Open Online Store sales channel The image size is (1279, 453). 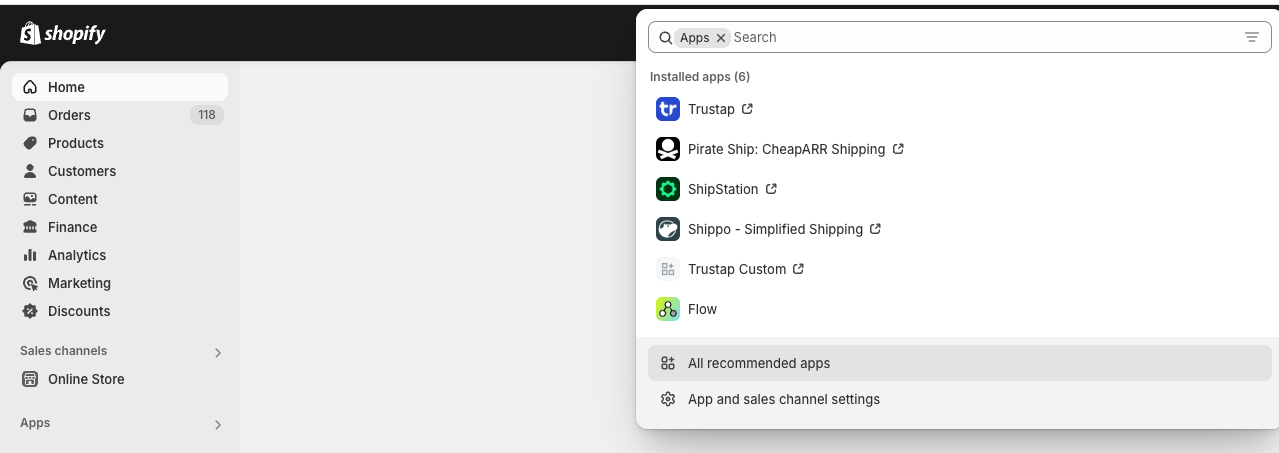click(x=86, y=379)
